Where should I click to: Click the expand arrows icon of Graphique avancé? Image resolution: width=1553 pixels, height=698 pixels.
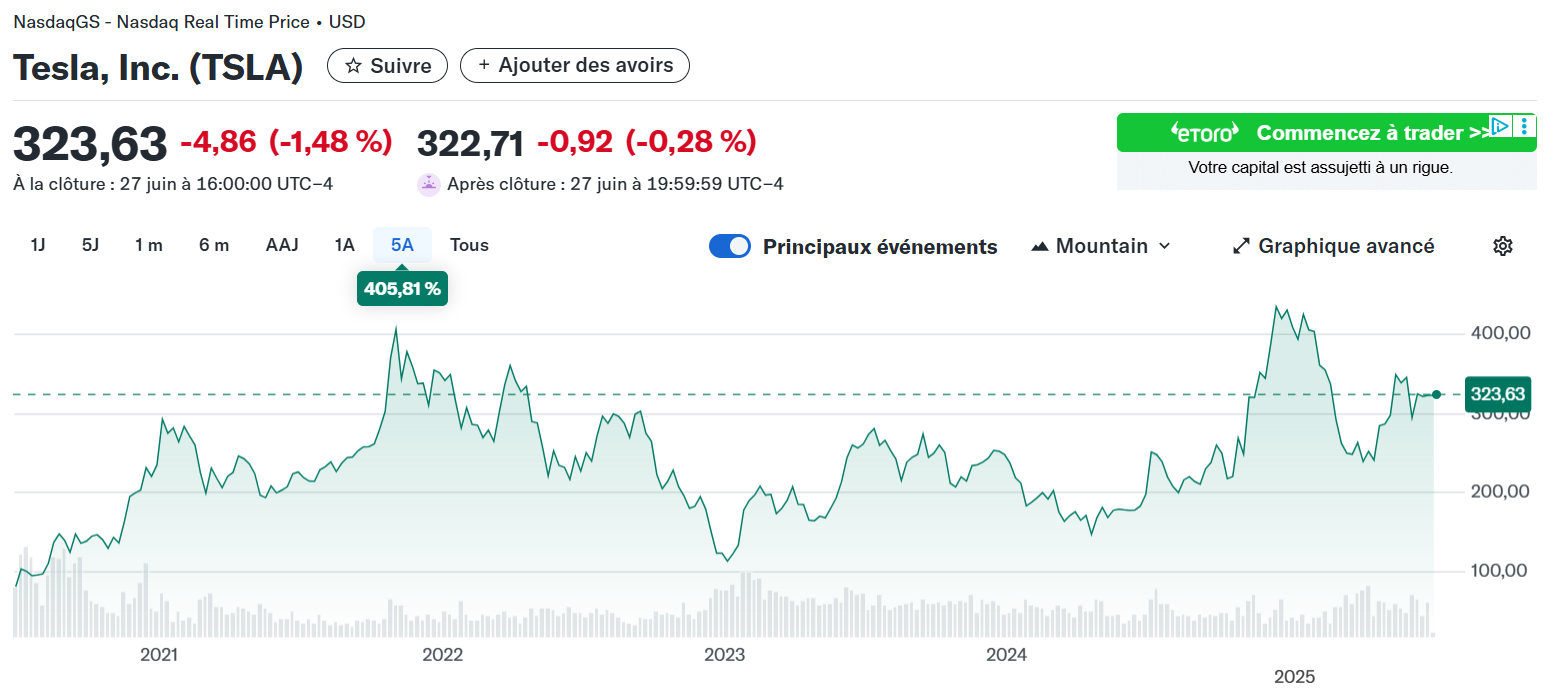click(x=1241, y=246)
